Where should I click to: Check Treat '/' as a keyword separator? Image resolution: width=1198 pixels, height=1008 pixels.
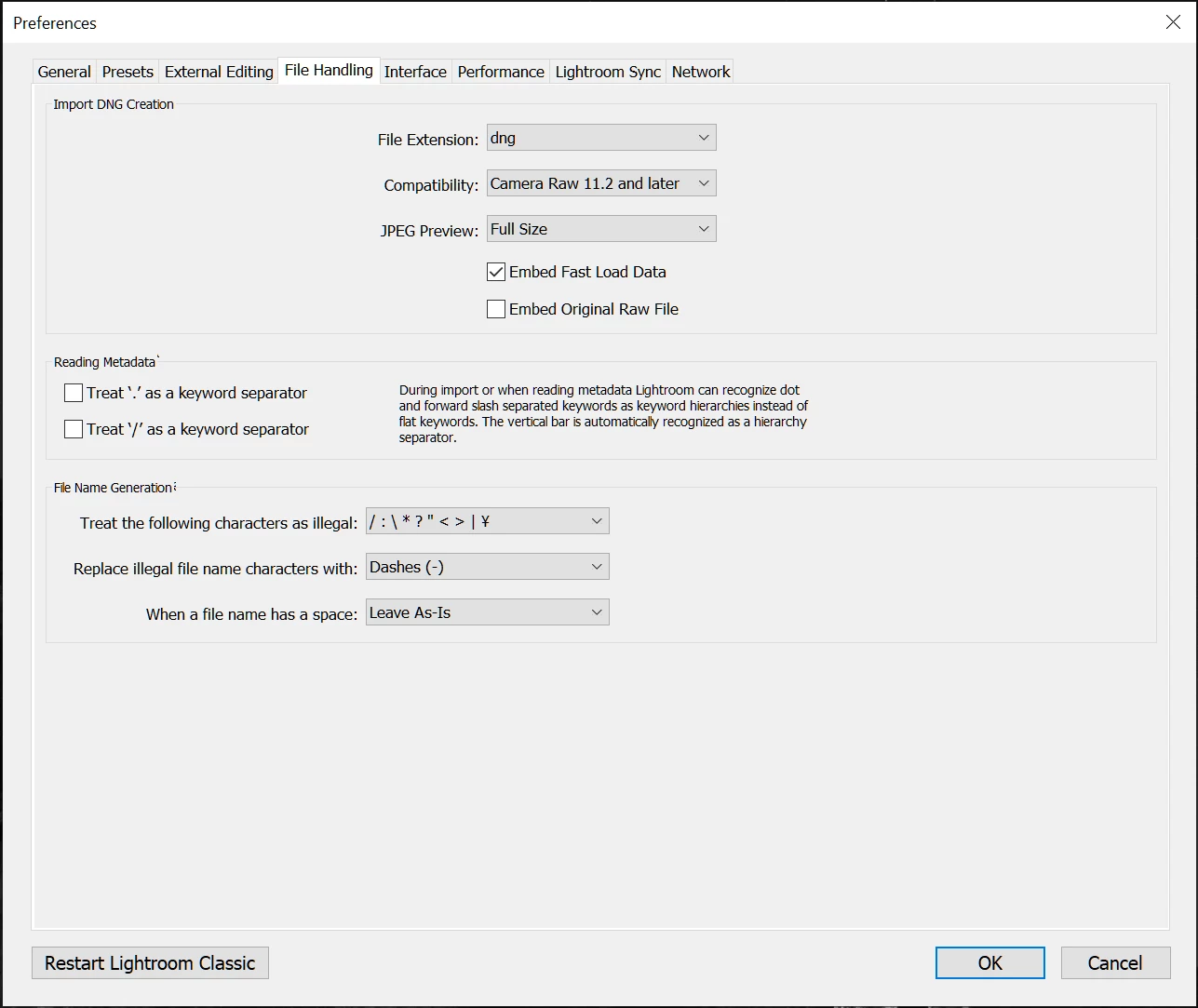pos(74,429)
